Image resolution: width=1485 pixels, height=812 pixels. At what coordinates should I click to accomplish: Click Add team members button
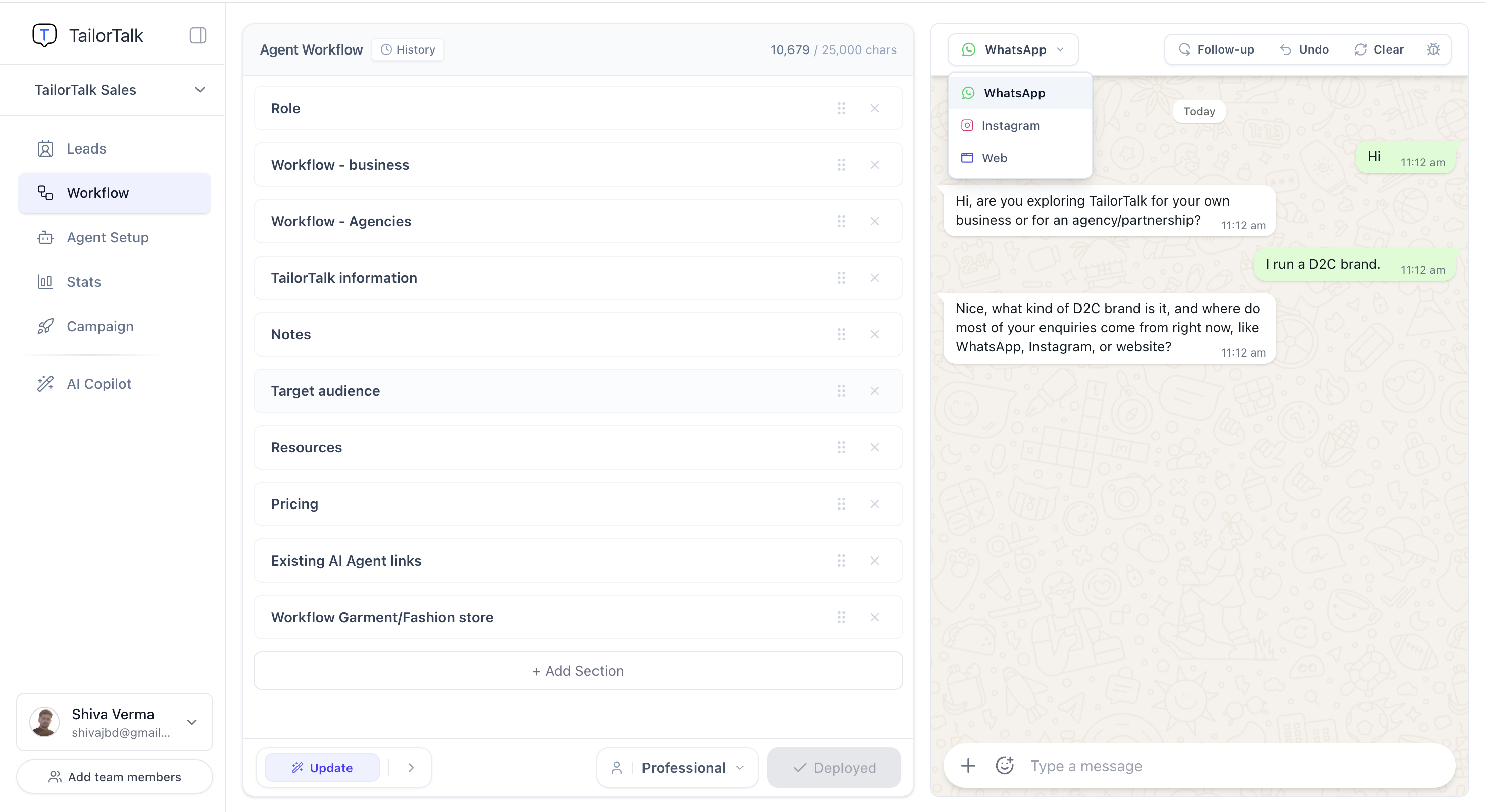[x=115, y=777]
